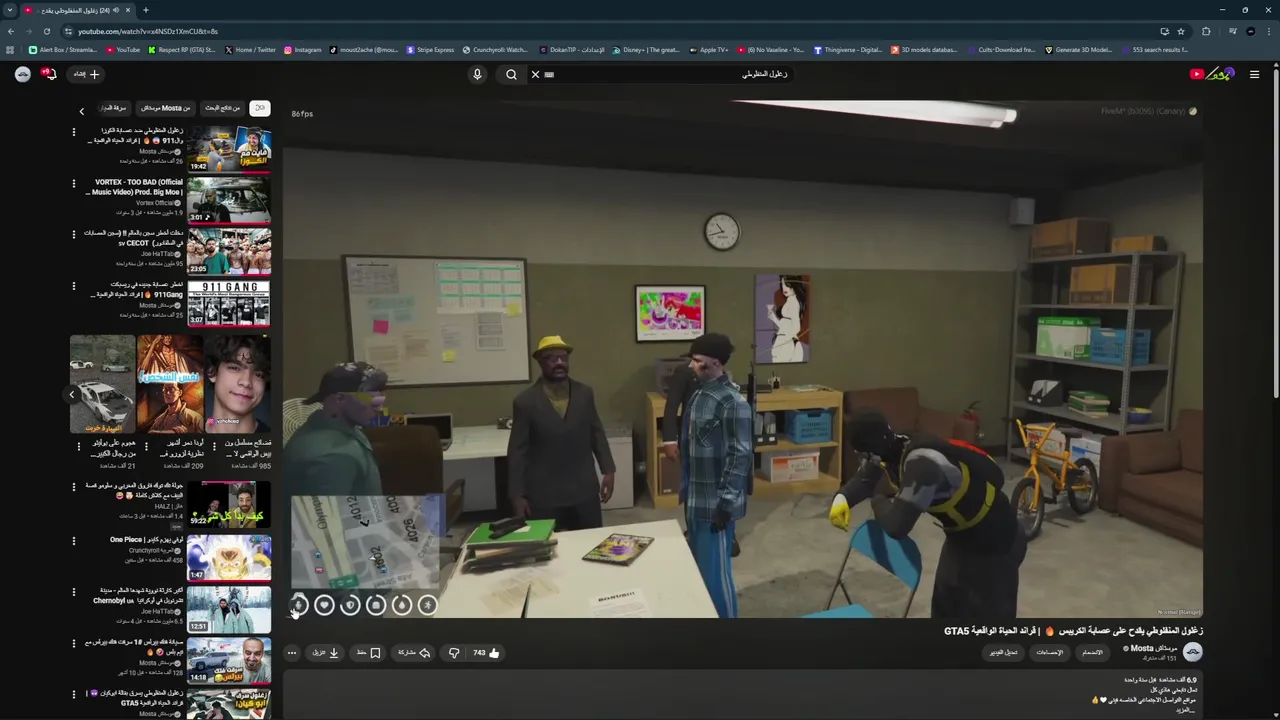
Task: Open the Stripe Express bookmark
Action: [430, 50]
